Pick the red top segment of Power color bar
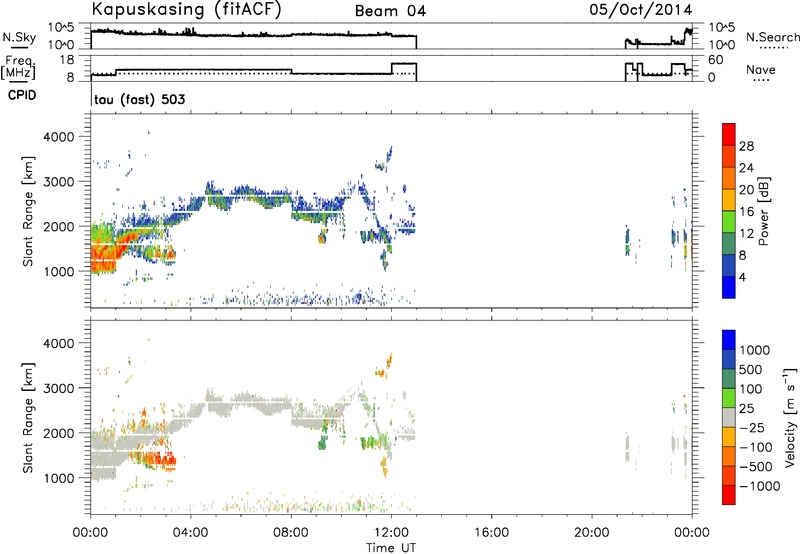The width and height of the screenshot is (800, 554). 729,134
